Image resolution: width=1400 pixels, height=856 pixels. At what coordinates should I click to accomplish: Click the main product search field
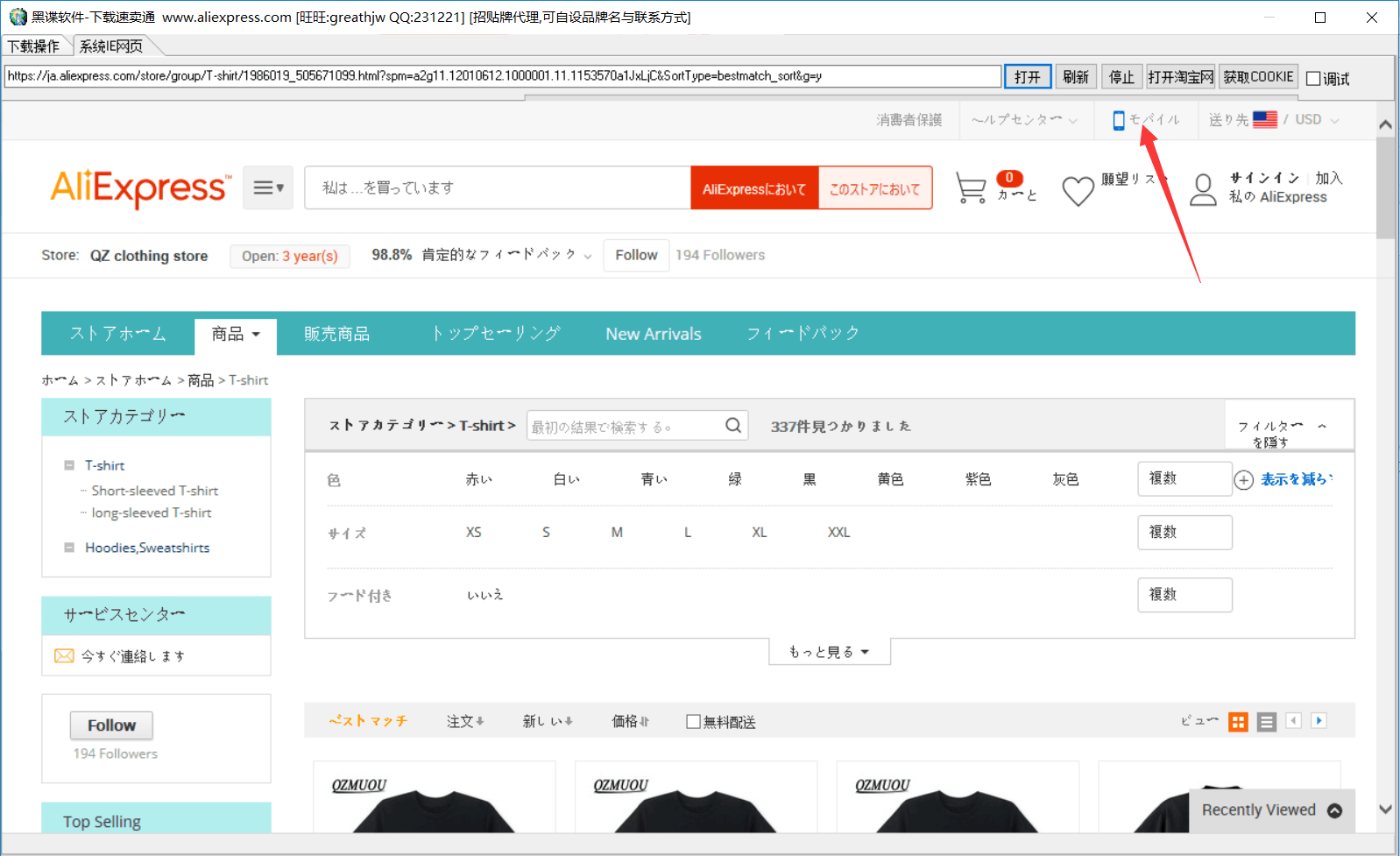point(498,187)
